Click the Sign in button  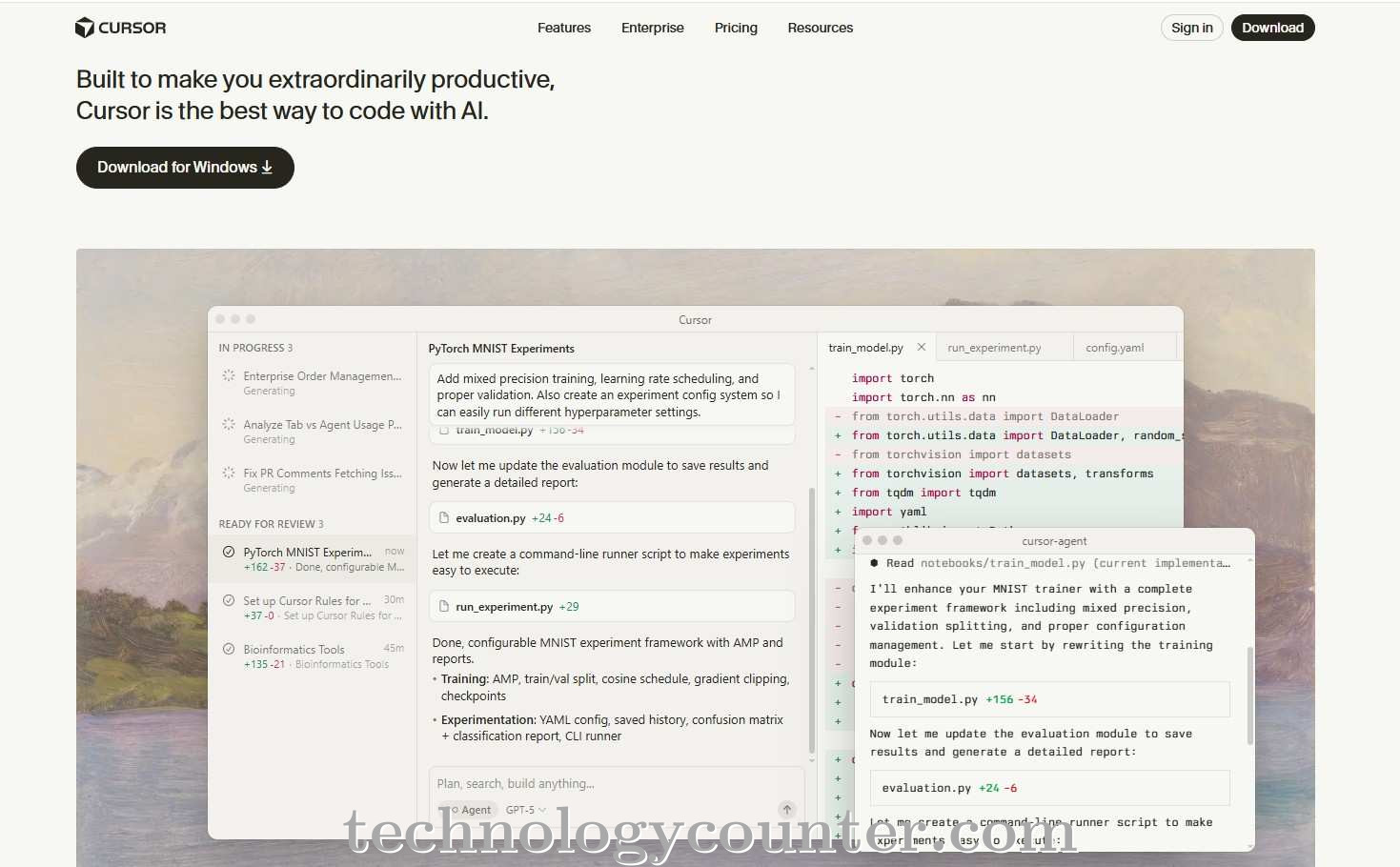click(1191, 28)
